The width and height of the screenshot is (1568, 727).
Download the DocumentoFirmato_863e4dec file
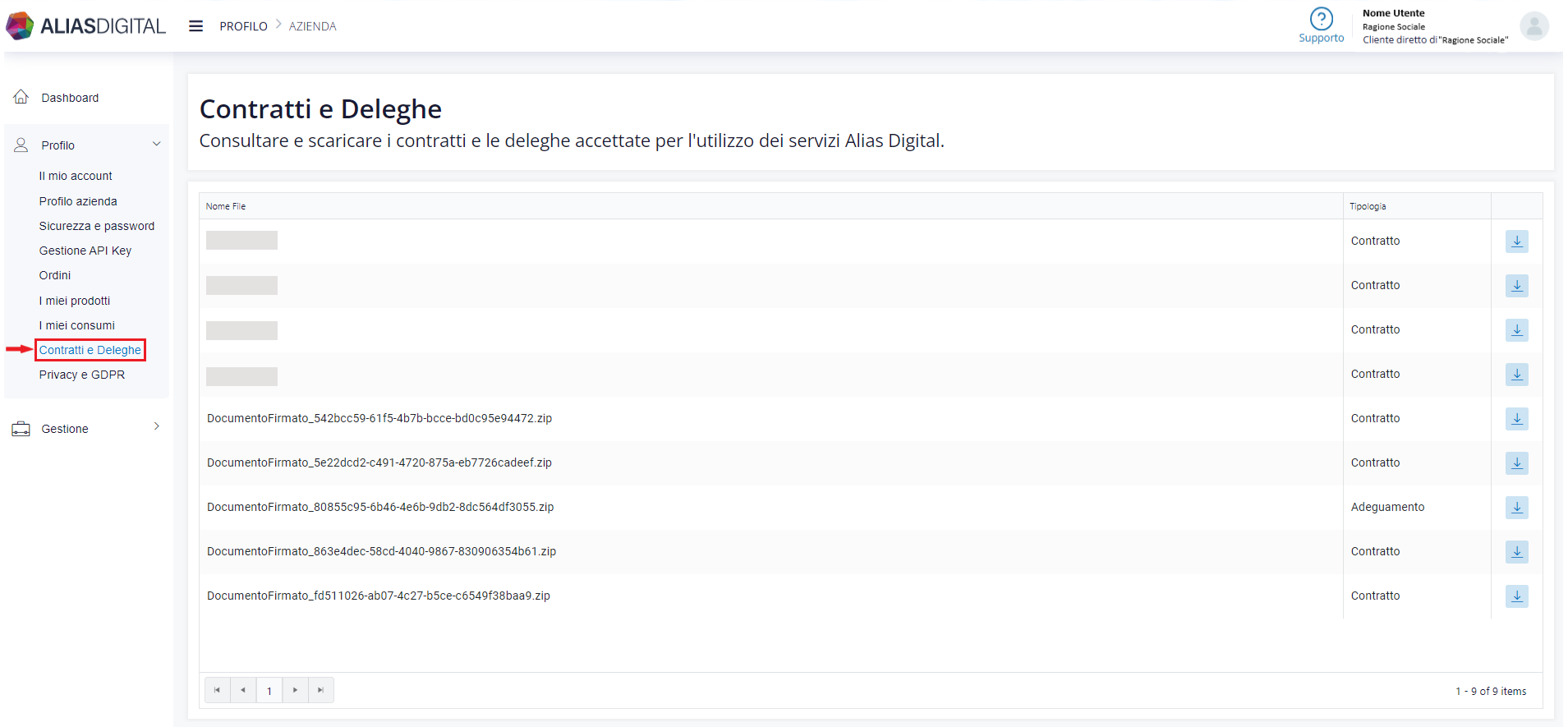(x=1516, y=552)
